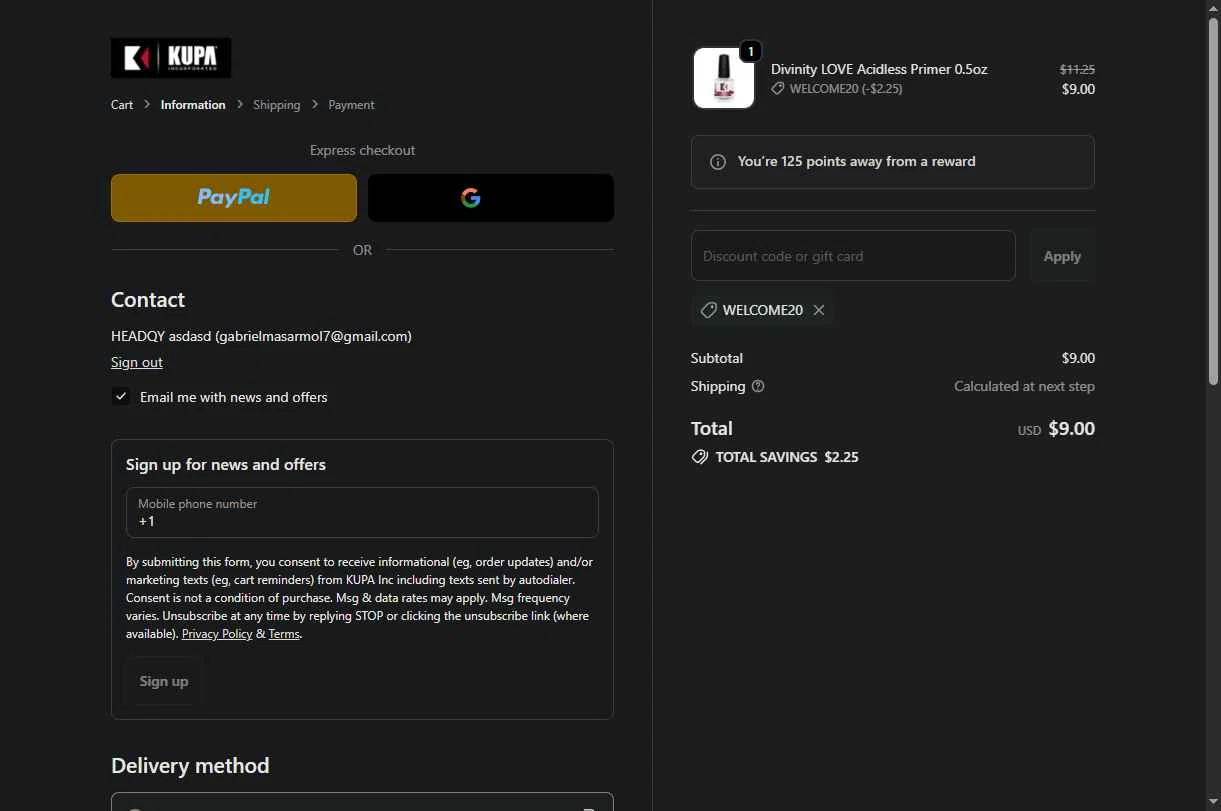Uncheck Email me with news and offers
The width and height of the screenshot is (1221, 811).
(x=121, y=397)
